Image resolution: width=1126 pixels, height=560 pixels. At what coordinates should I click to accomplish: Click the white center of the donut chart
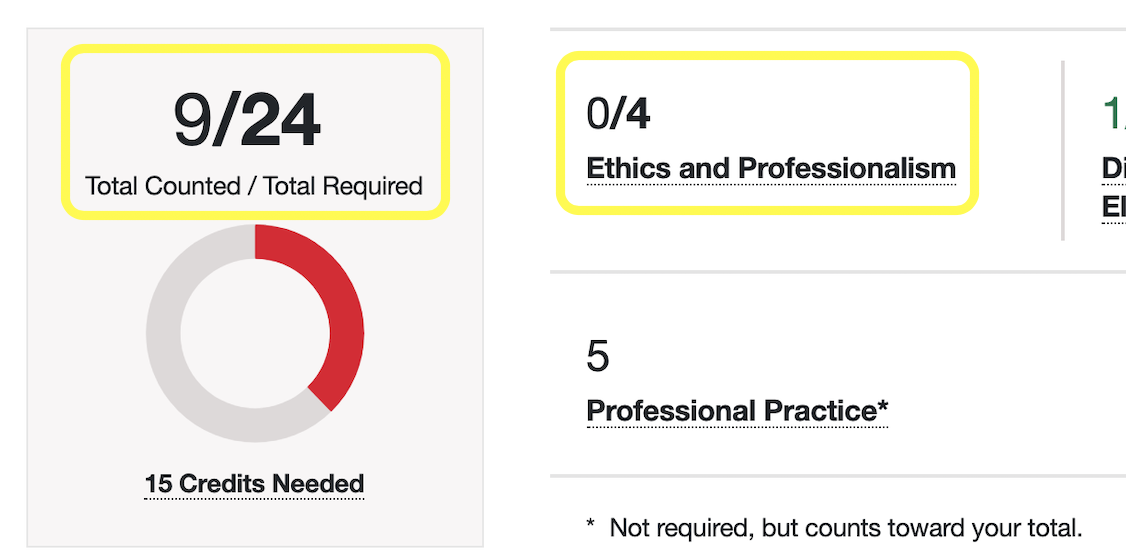(254, 332)
